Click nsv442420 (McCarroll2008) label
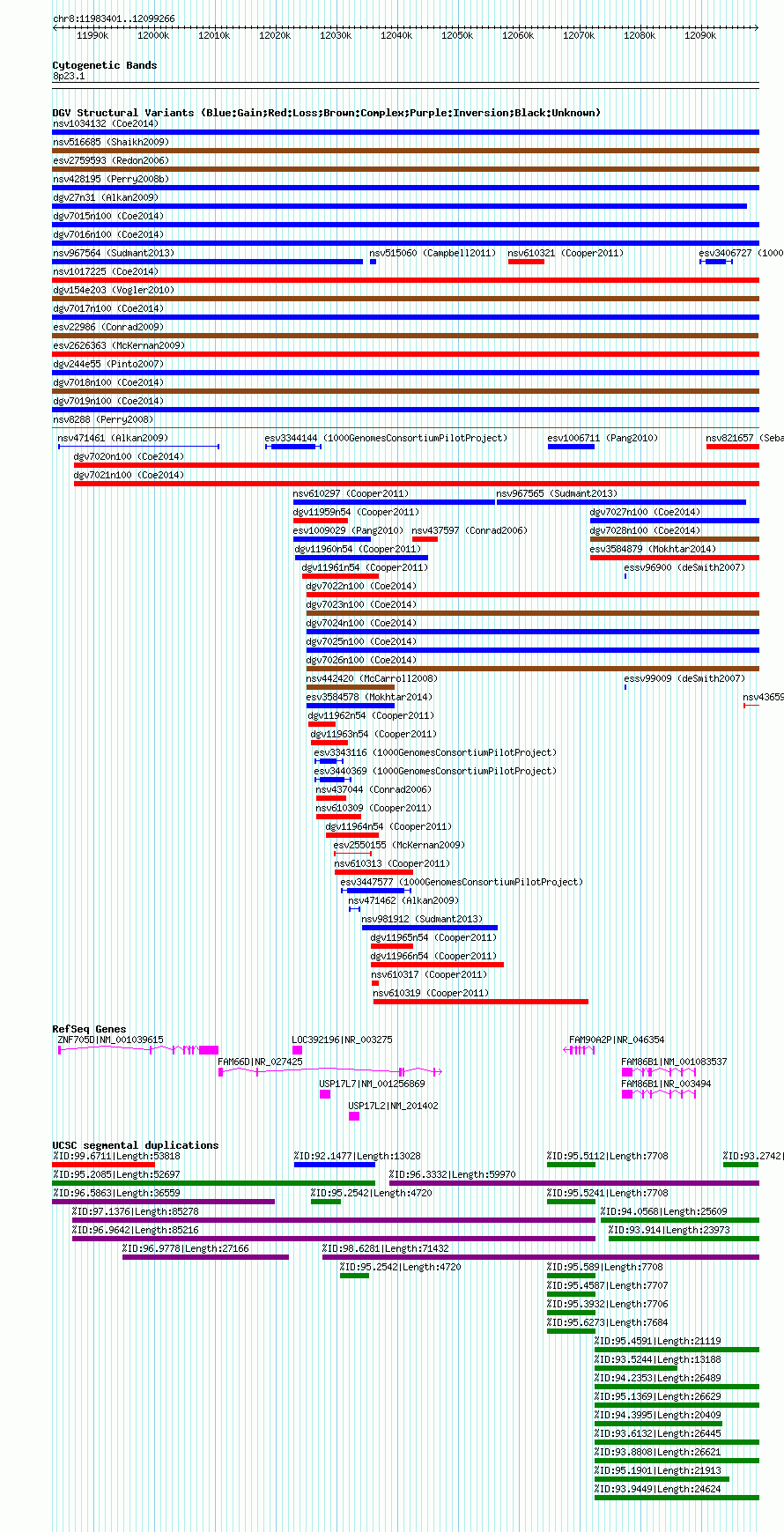 click(x=373, y=678)
